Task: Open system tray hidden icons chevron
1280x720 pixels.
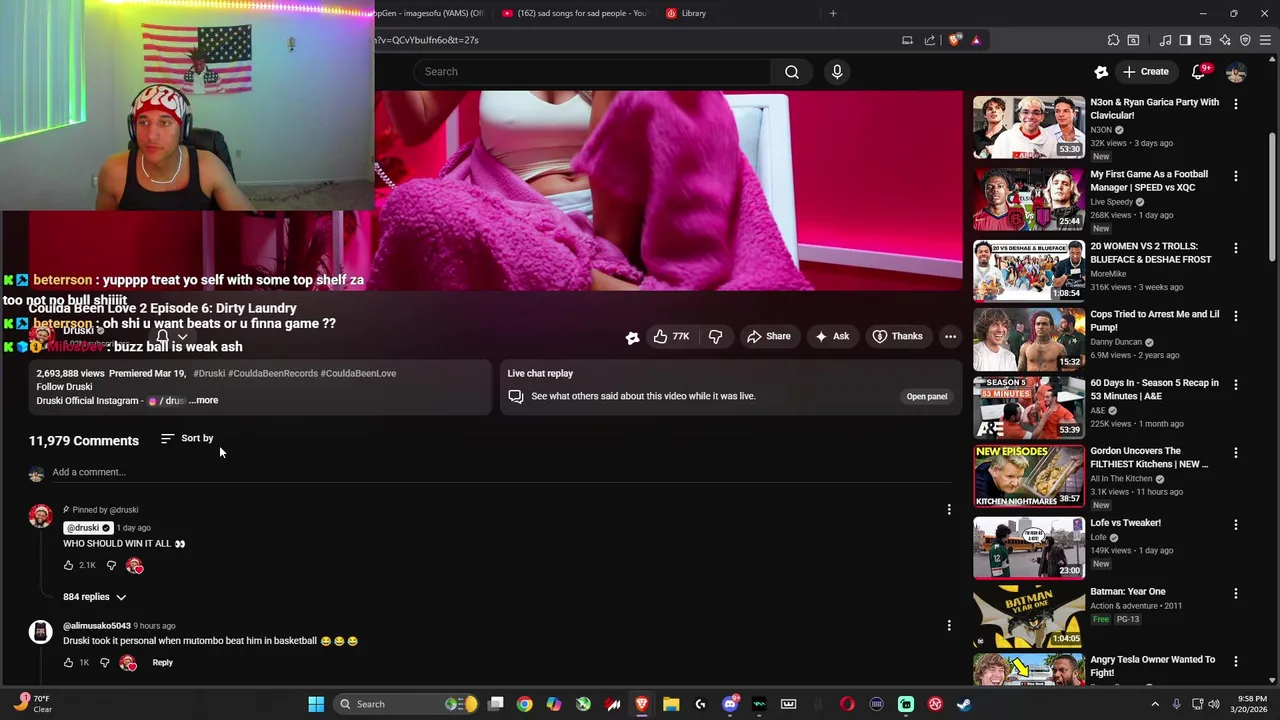Action: click(x=1155, y=704)
